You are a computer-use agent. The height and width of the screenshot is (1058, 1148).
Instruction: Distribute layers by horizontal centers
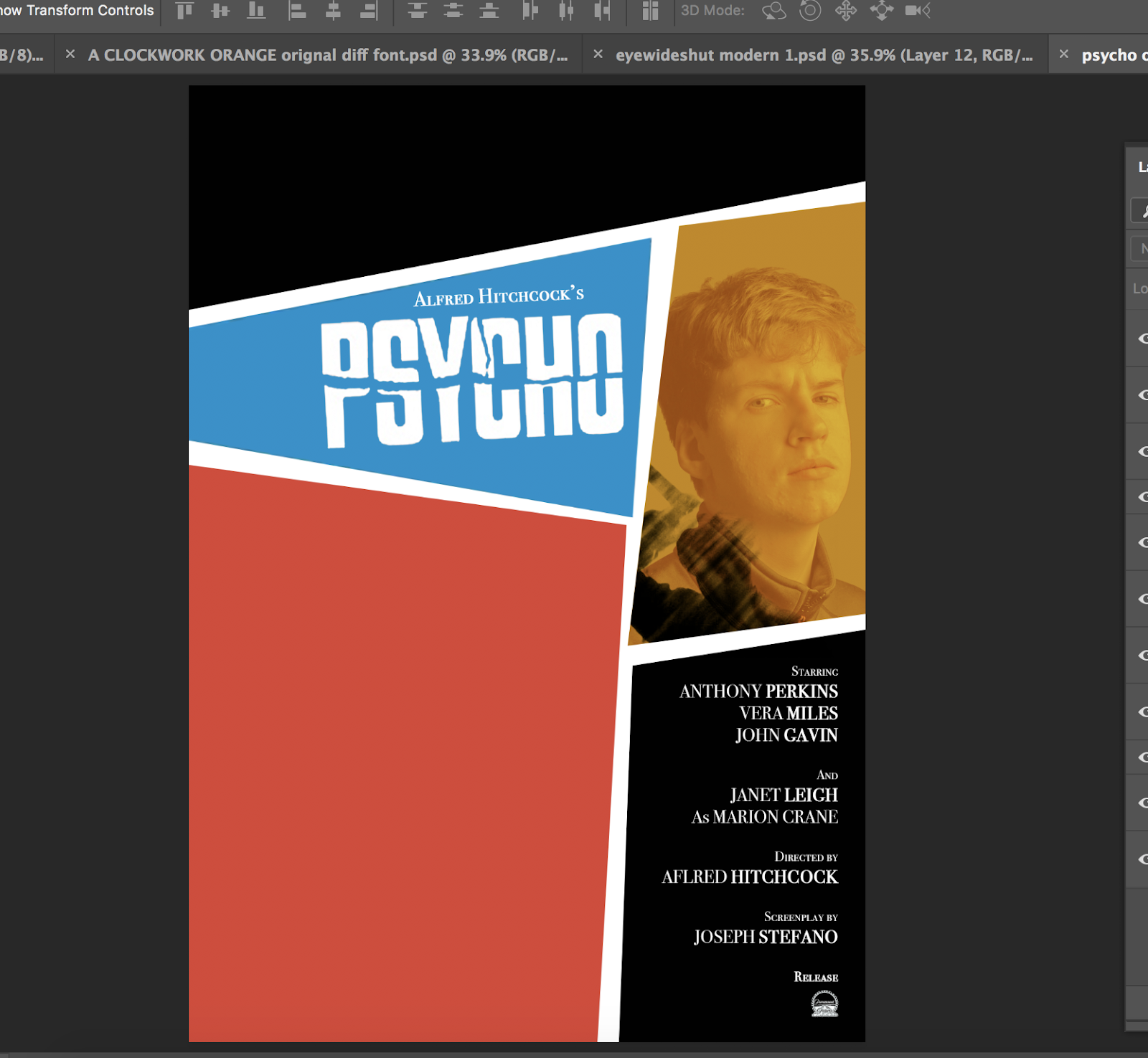(x=566, y=11)
